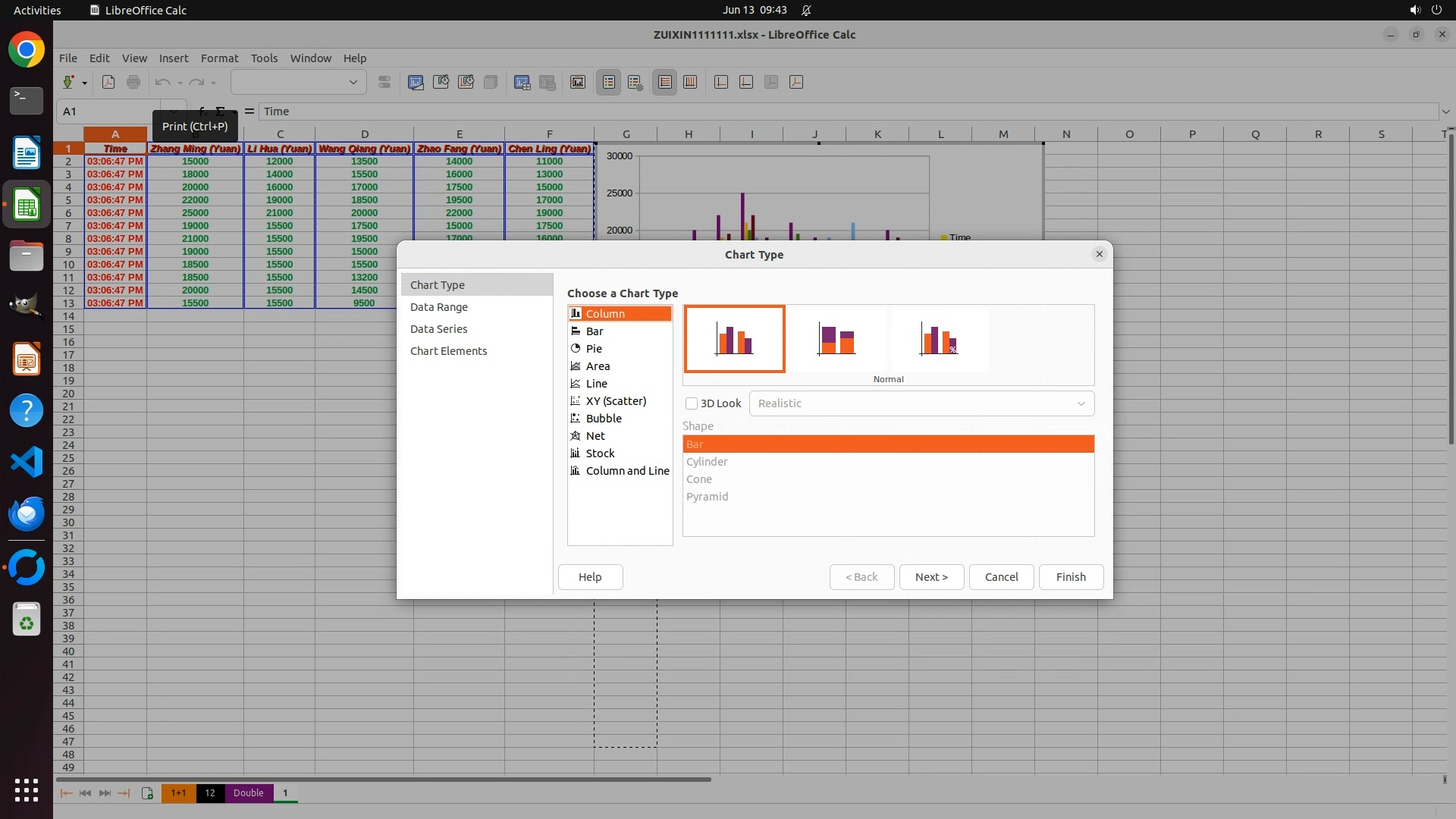
Task: Switch to the Double sheet tab
Action: (x=248, y=792)
